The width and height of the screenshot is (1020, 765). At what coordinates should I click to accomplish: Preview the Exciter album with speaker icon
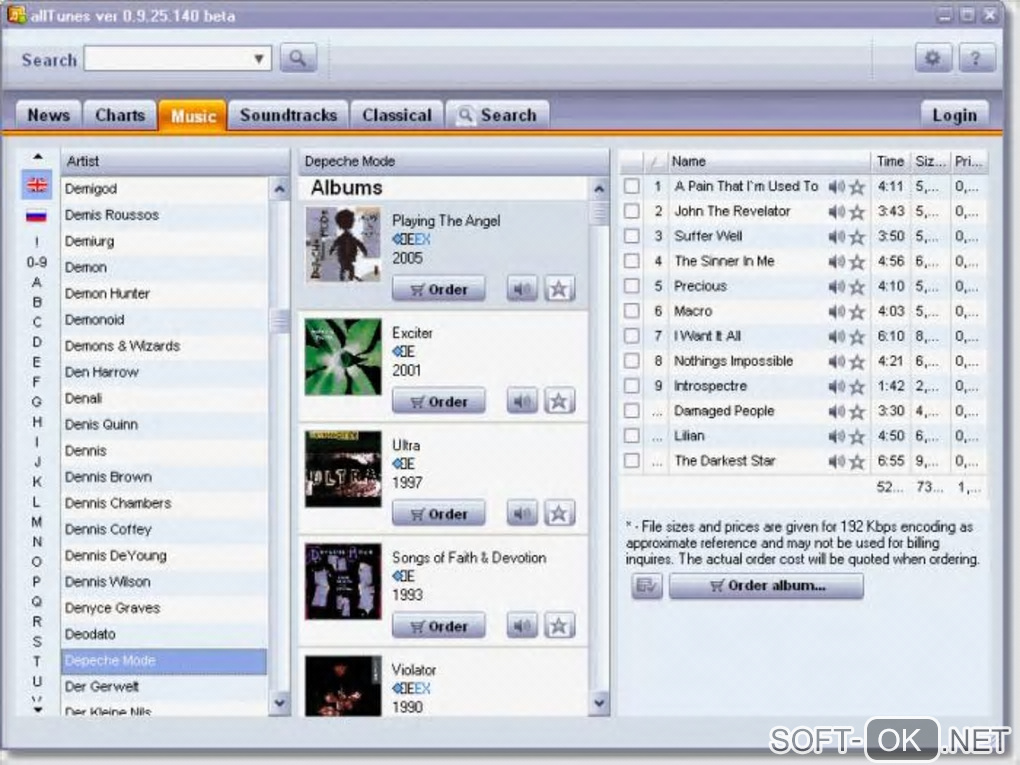tap(522, 401)
